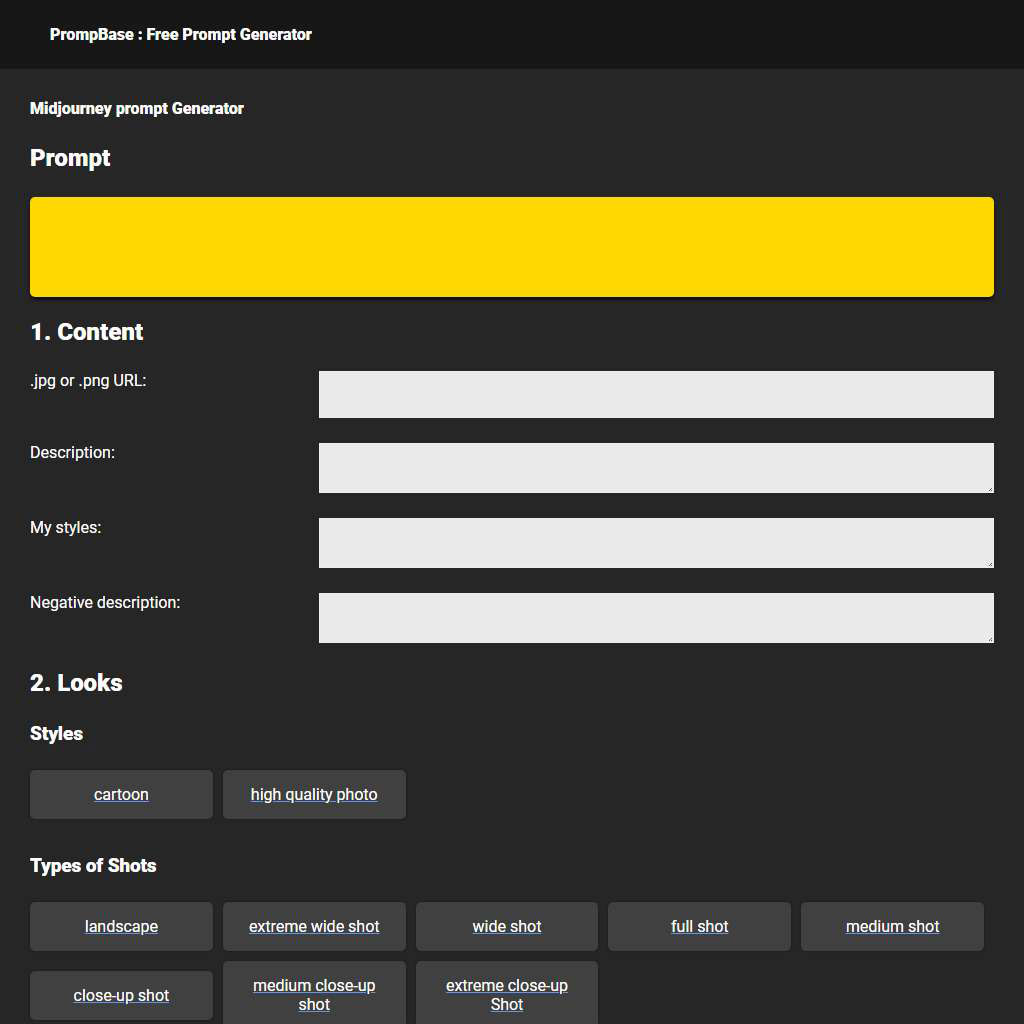This screenshot has height=1024, width=1024.
Task: Click the .jpg or .png URL field
Action: click(655, 394)
